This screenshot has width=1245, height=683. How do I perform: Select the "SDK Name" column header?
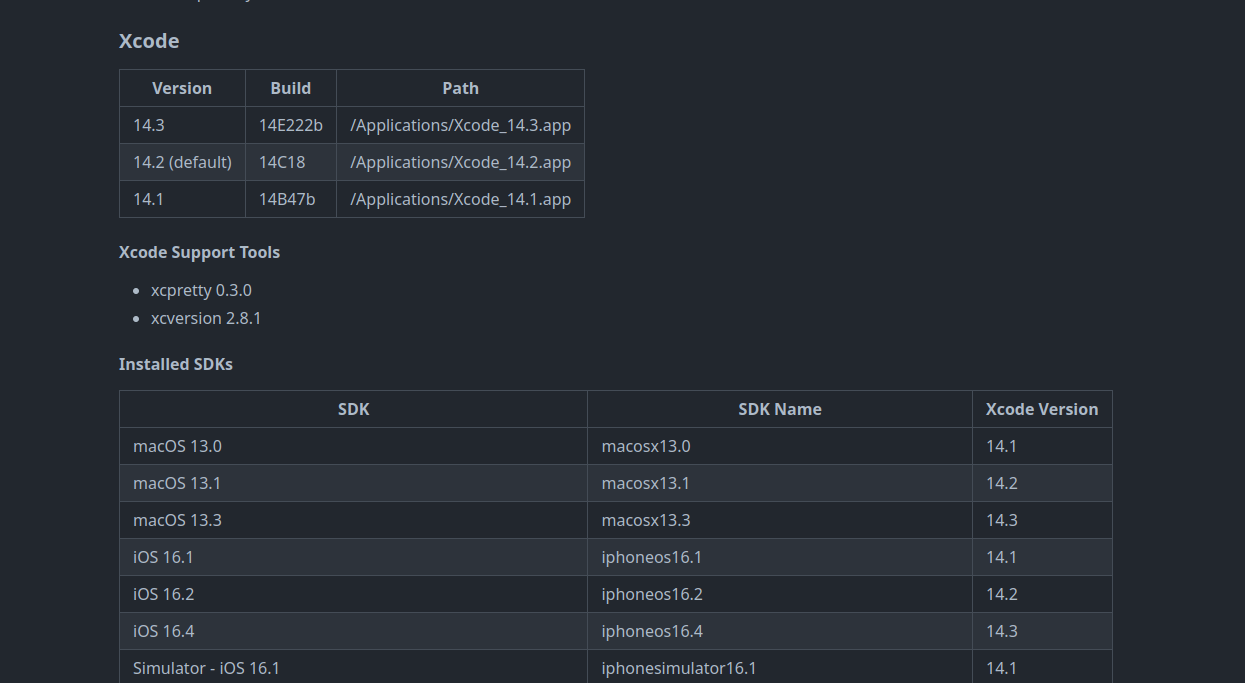[780, 409]
